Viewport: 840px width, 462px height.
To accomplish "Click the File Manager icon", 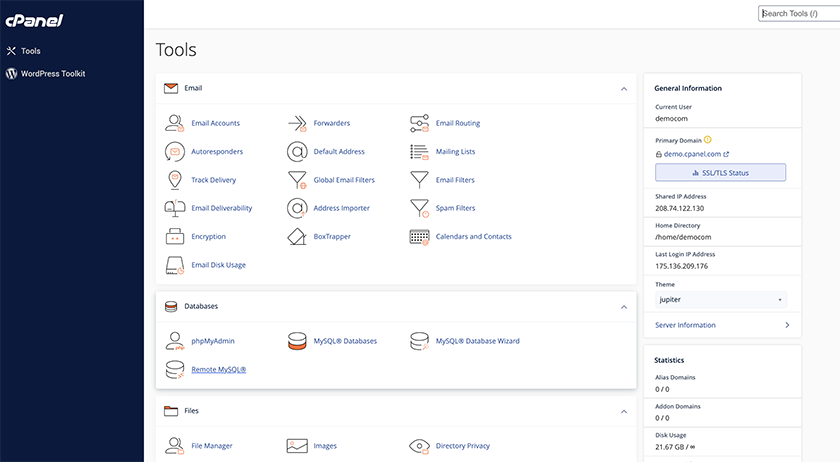I will coord(175,446).
